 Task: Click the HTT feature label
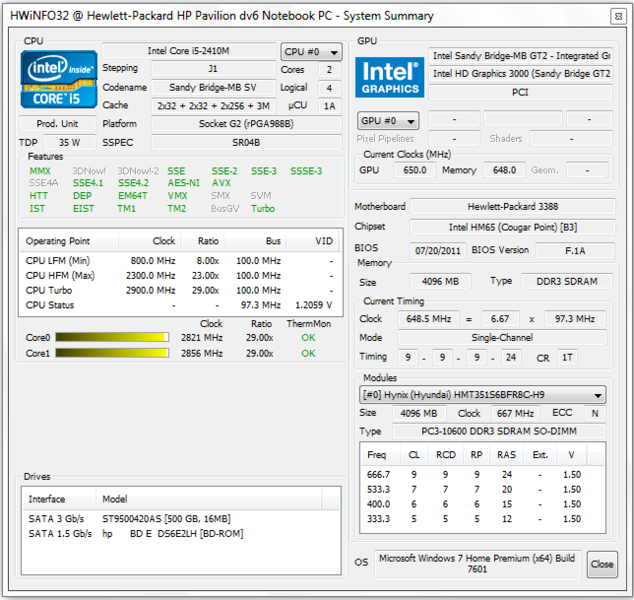(x=38, y=196)
